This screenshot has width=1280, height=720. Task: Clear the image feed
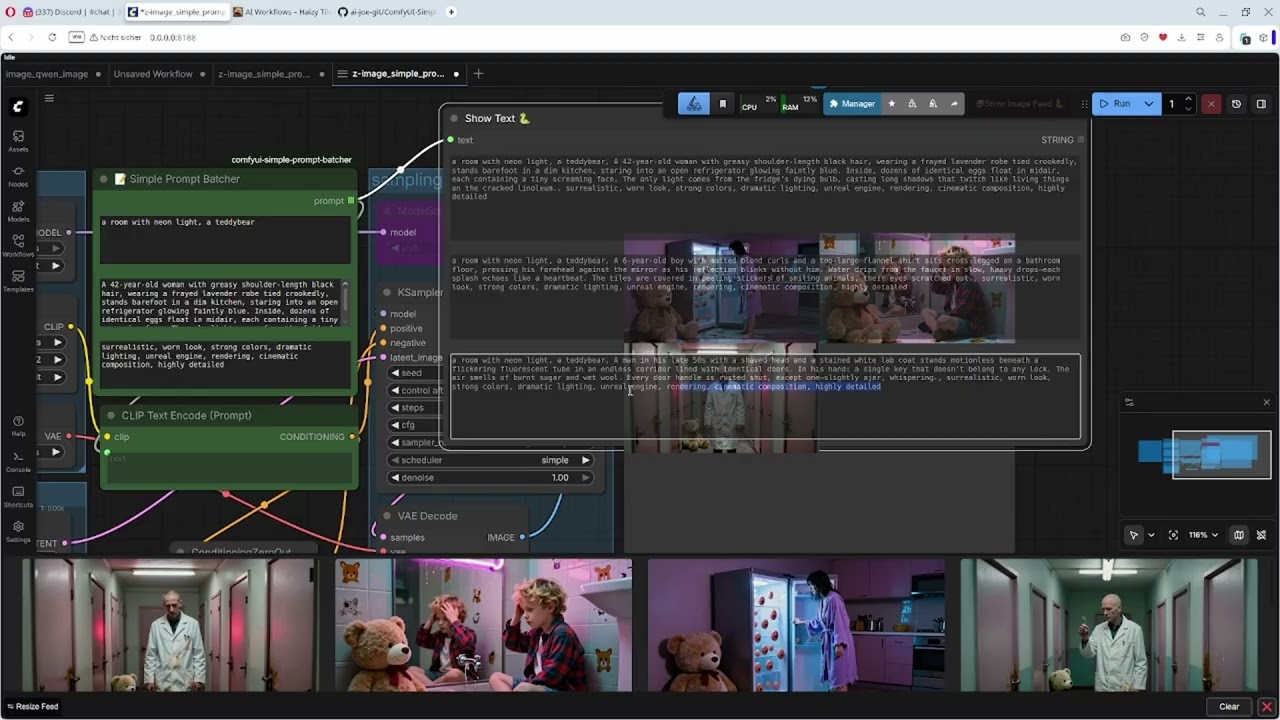[1229, 707]
